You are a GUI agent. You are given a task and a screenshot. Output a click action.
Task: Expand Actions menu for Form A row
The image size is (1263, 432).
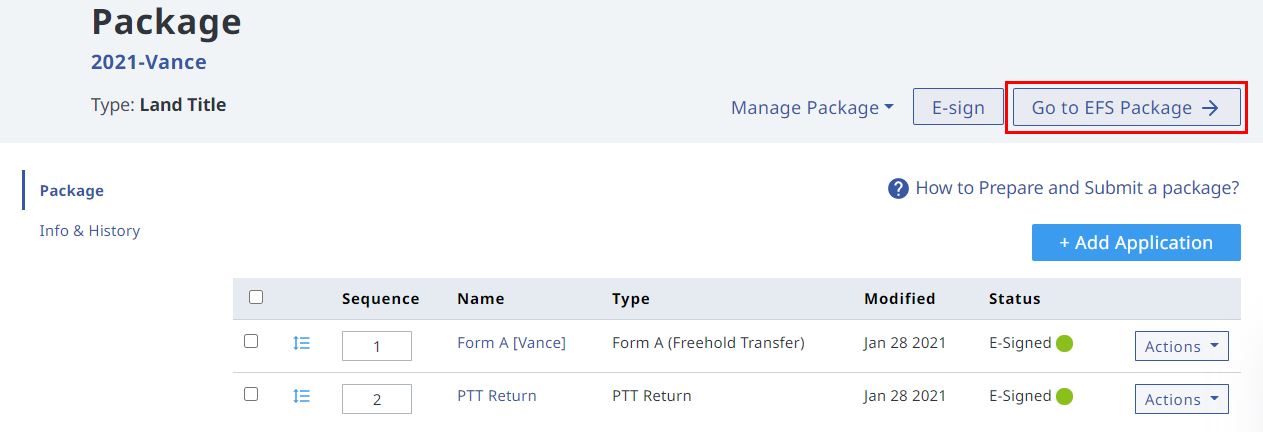coord(1182,346)
